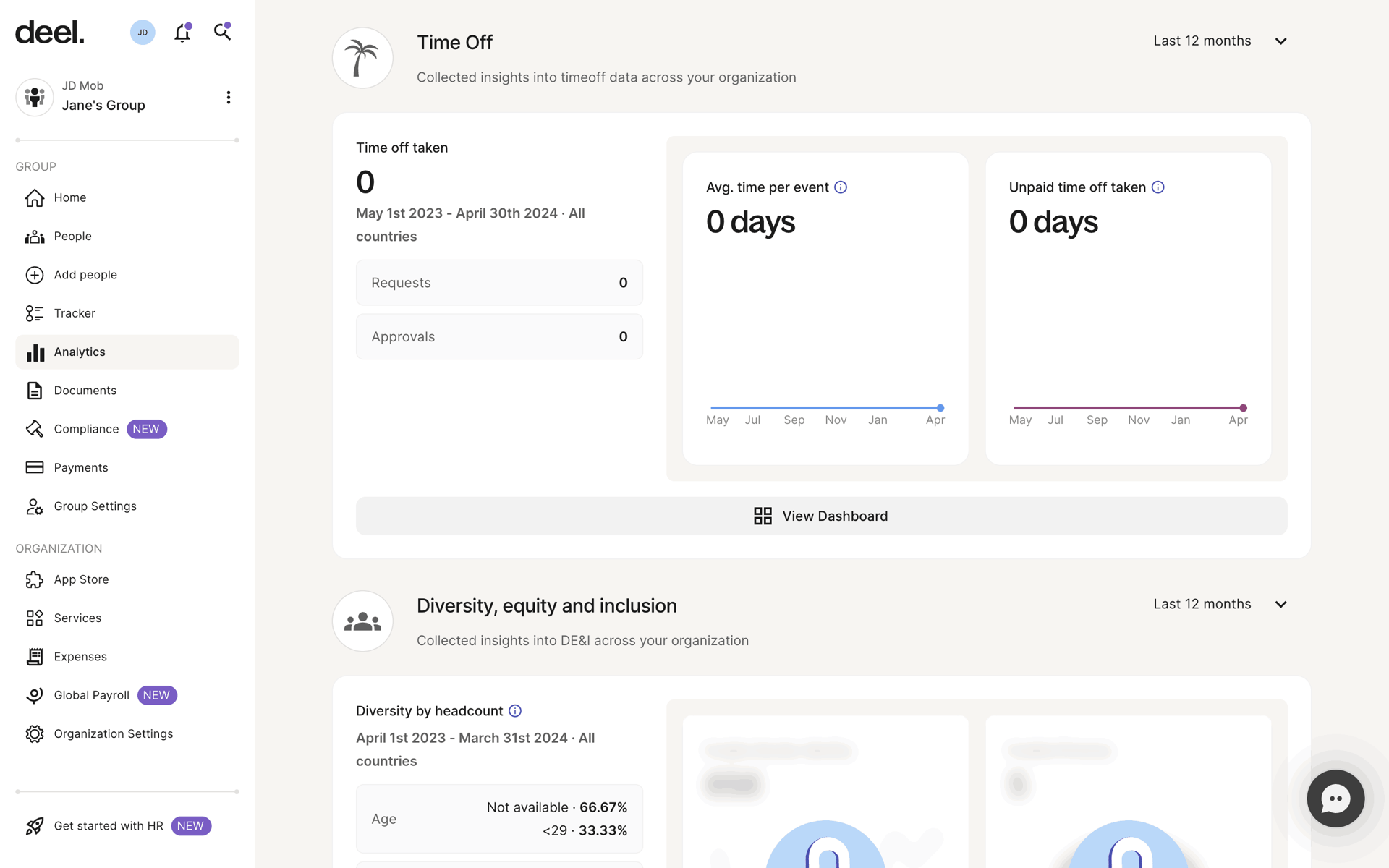Image resolution: width=1389 pixels, height=868 pixels.
Task: Click 'May 1st 2023 - April 30th 2024' text
Action: 456,213
